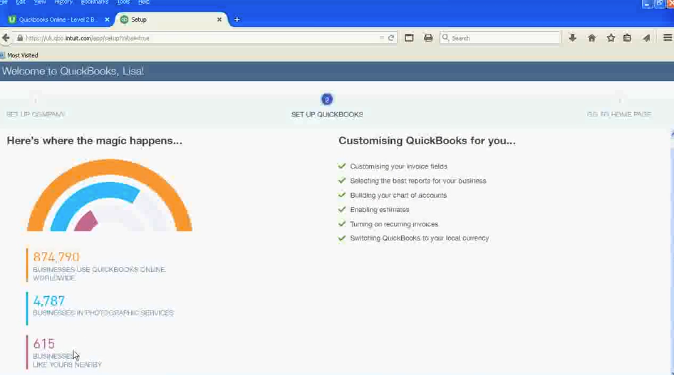Switch to the QuickBooks Online - Level 2 tab

pyautogui.click(x=58, y=19)
